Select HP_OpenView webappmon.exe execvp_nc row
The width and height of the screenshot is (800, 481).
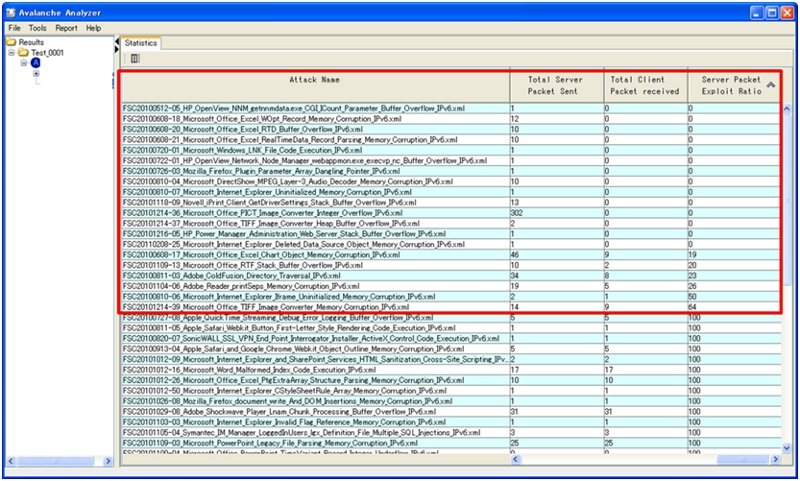point(451,161)
